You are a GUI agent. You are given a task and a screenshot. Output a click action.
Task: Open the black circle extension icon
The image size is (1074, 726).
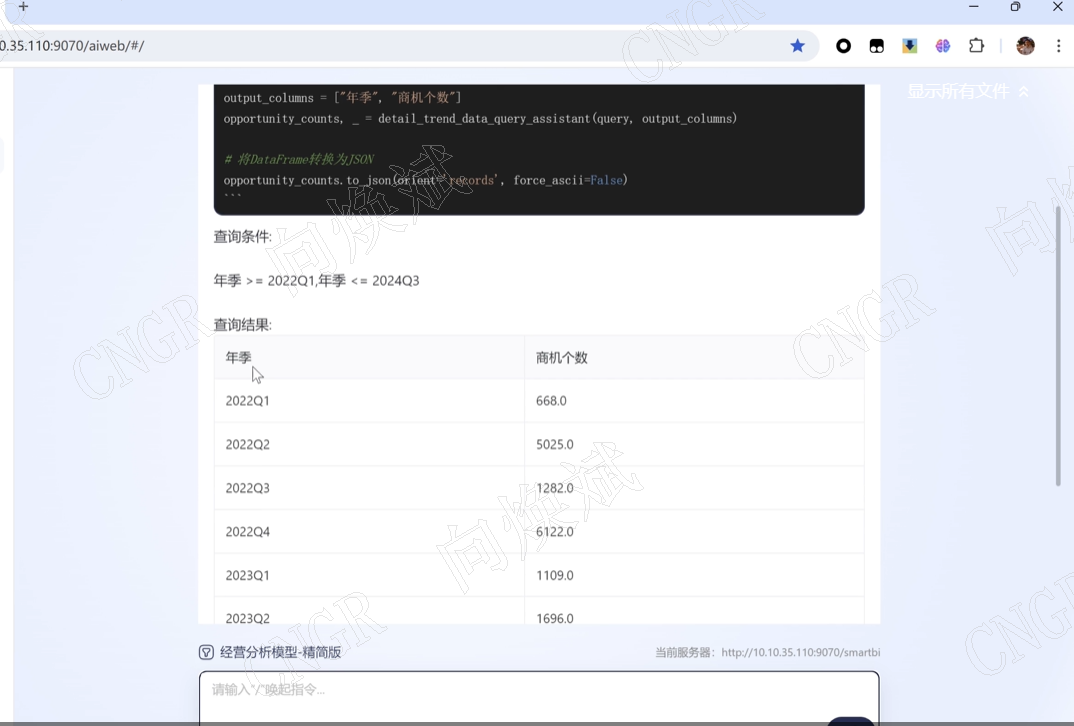843,46
